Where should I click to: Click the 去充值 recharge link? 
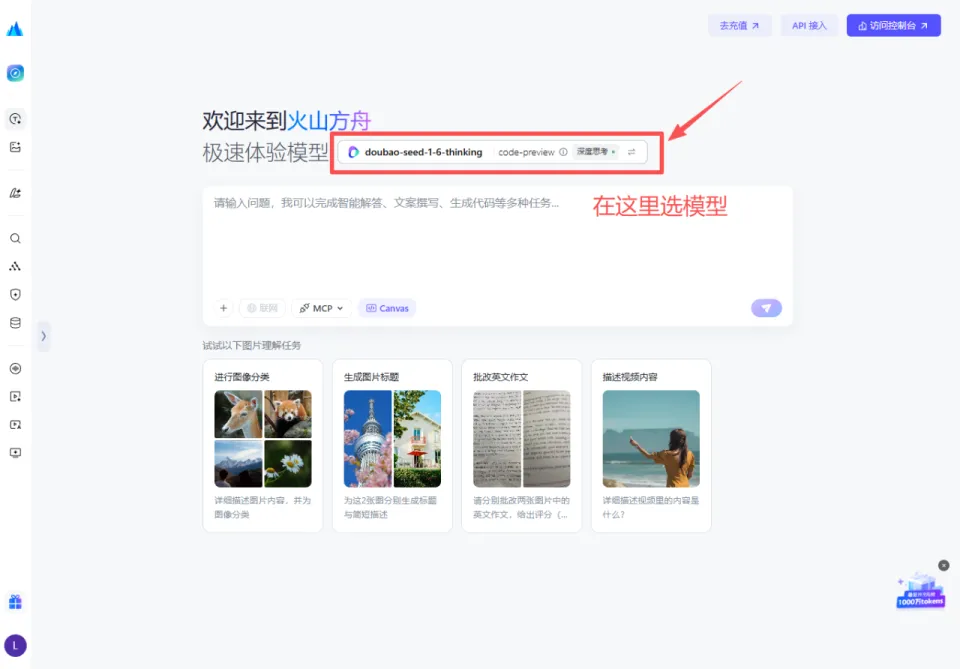pos(739,25)
